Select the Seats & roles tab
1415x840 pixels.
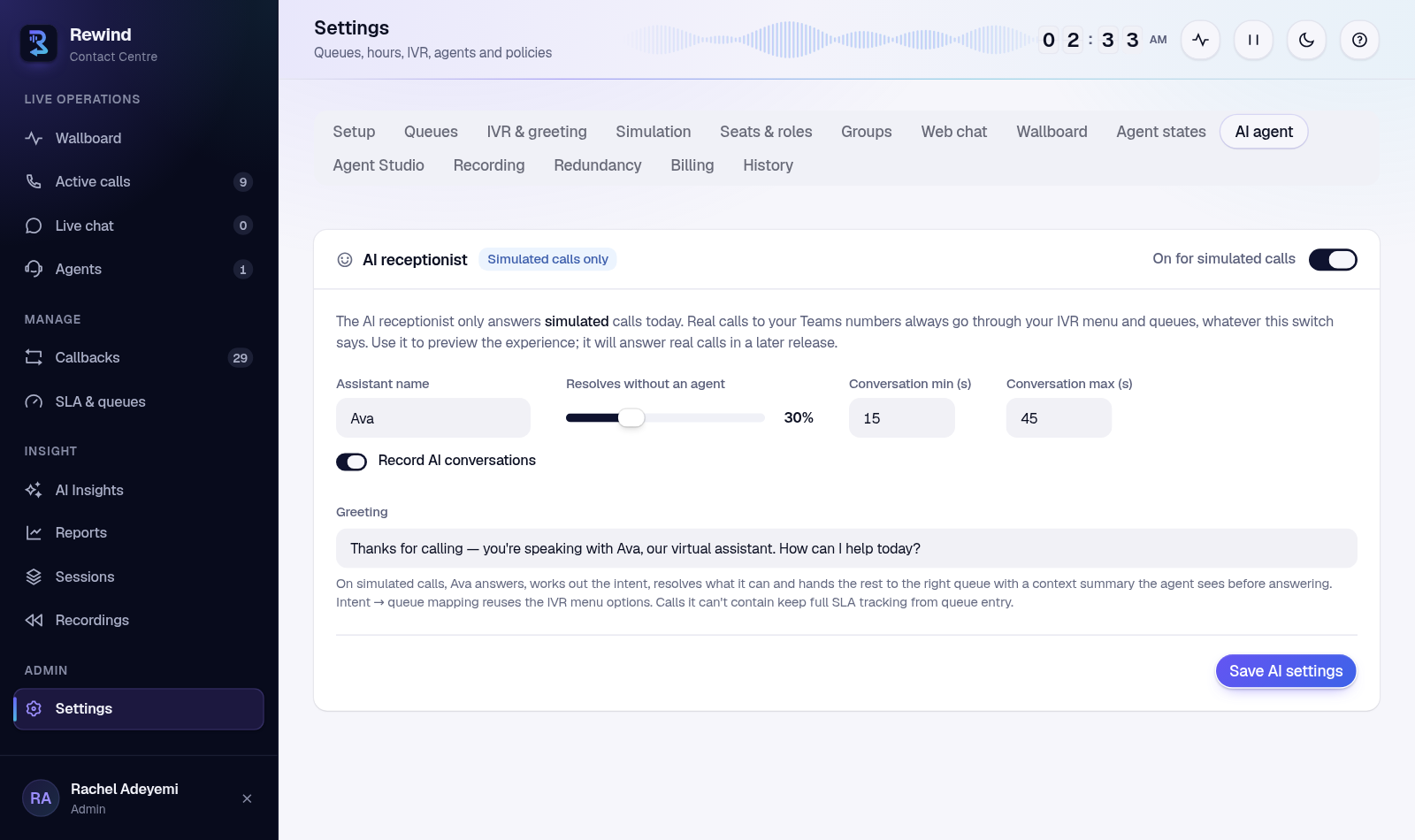(766, 132)
